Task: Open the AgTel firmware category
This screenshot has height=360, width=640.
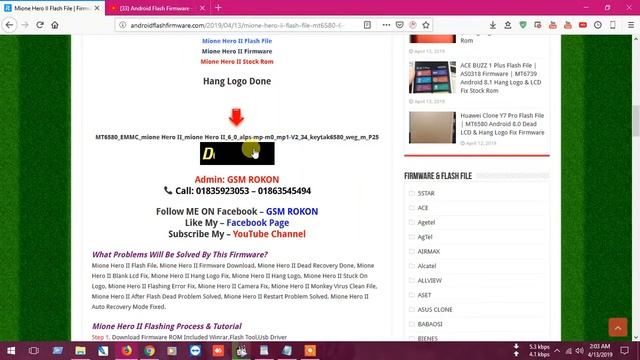Action: click(x=424, y=237)
